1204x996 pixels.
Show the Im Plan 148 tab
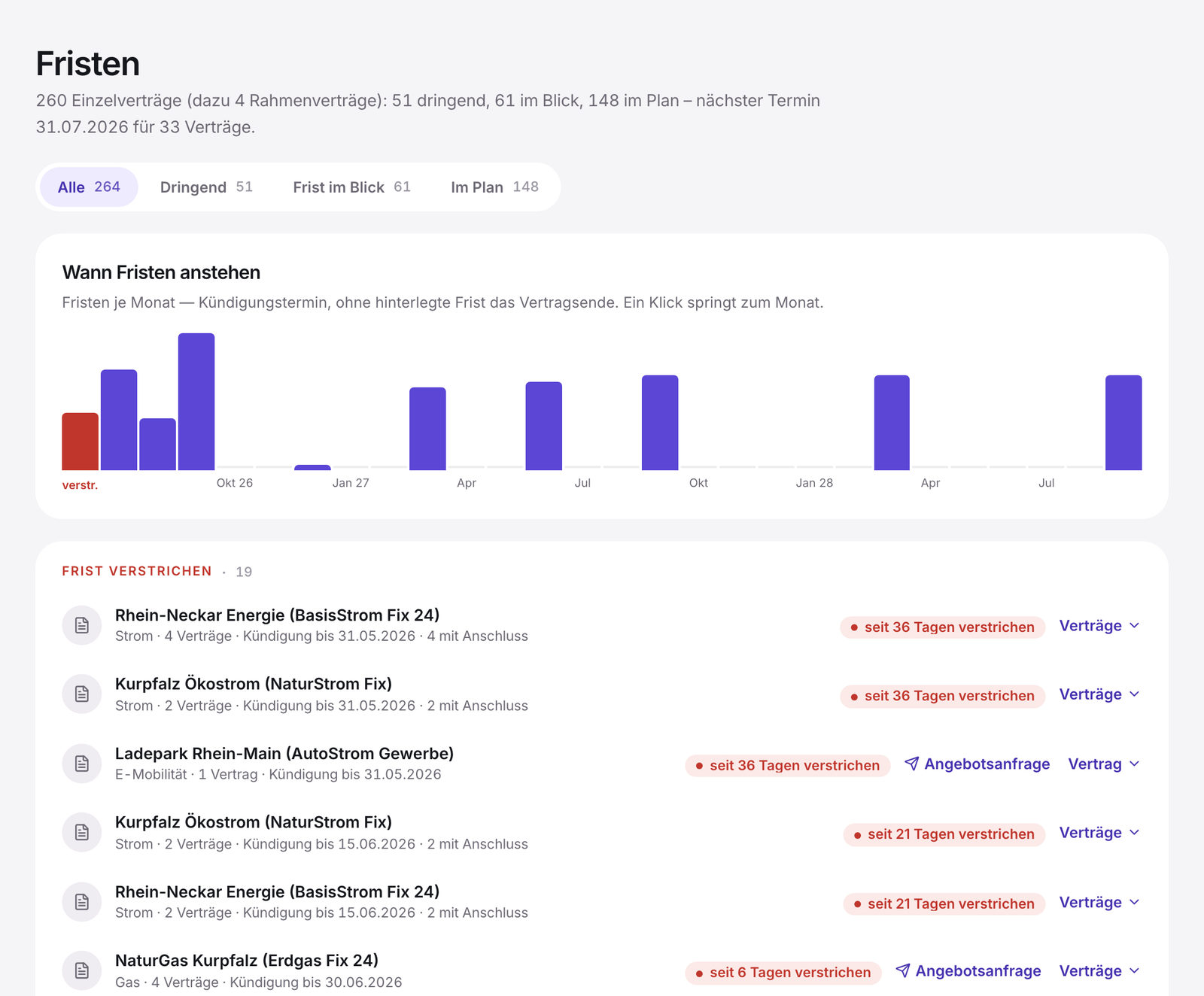point(494,187)
